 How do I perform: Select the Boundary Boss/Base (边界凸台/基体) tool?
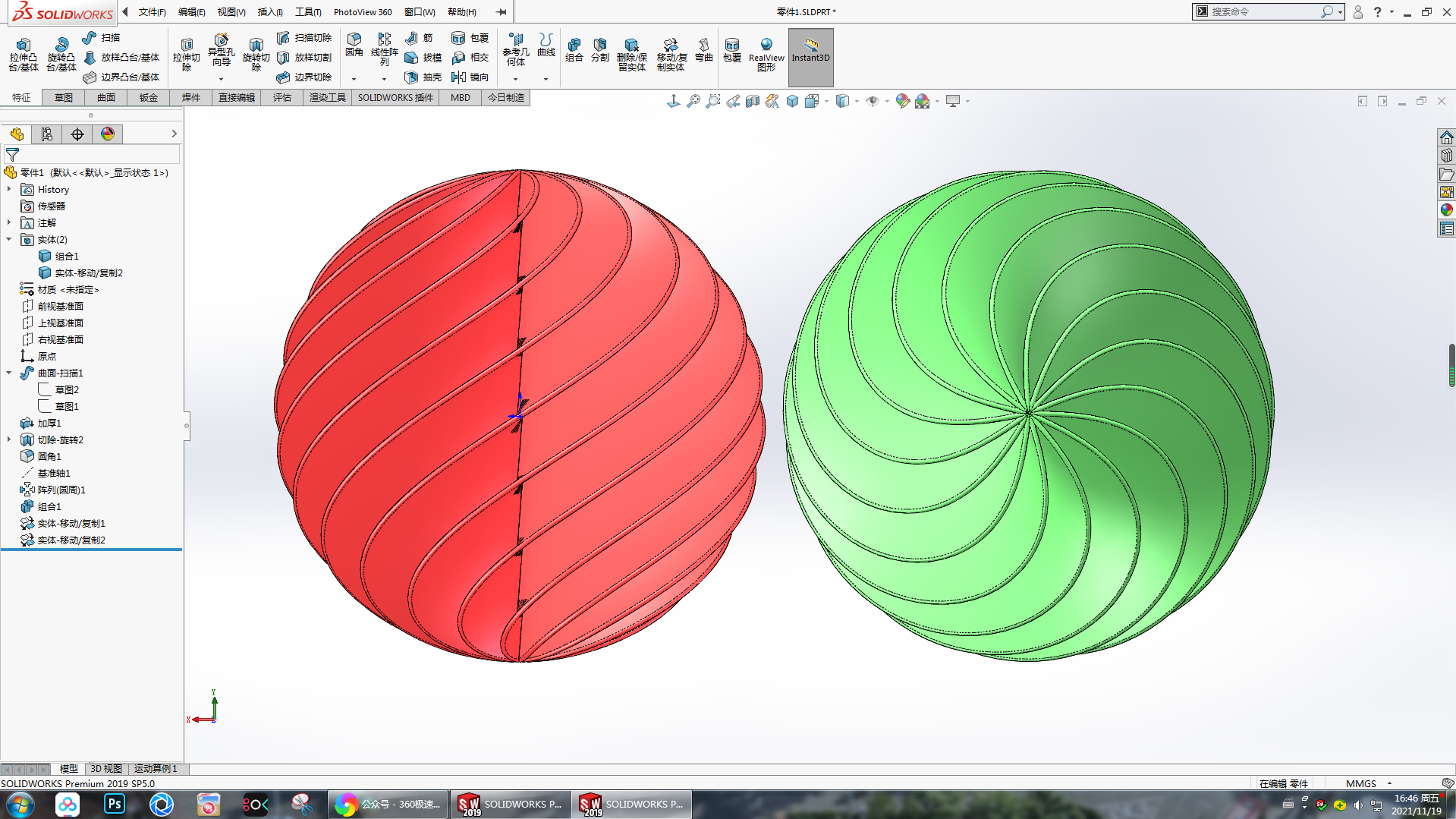121,77
